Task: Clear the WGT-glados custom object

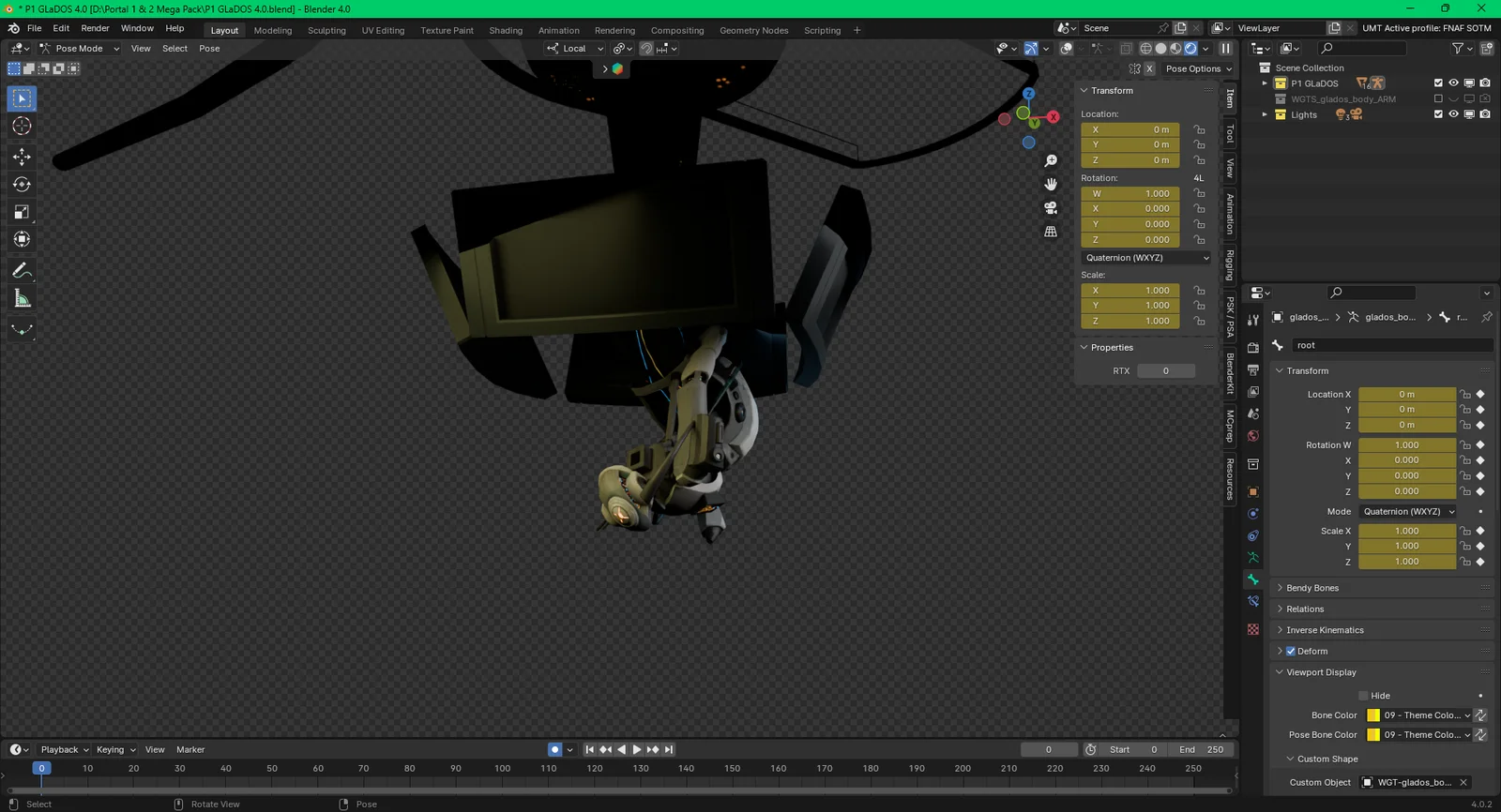Action: (x=1463, y=782)
